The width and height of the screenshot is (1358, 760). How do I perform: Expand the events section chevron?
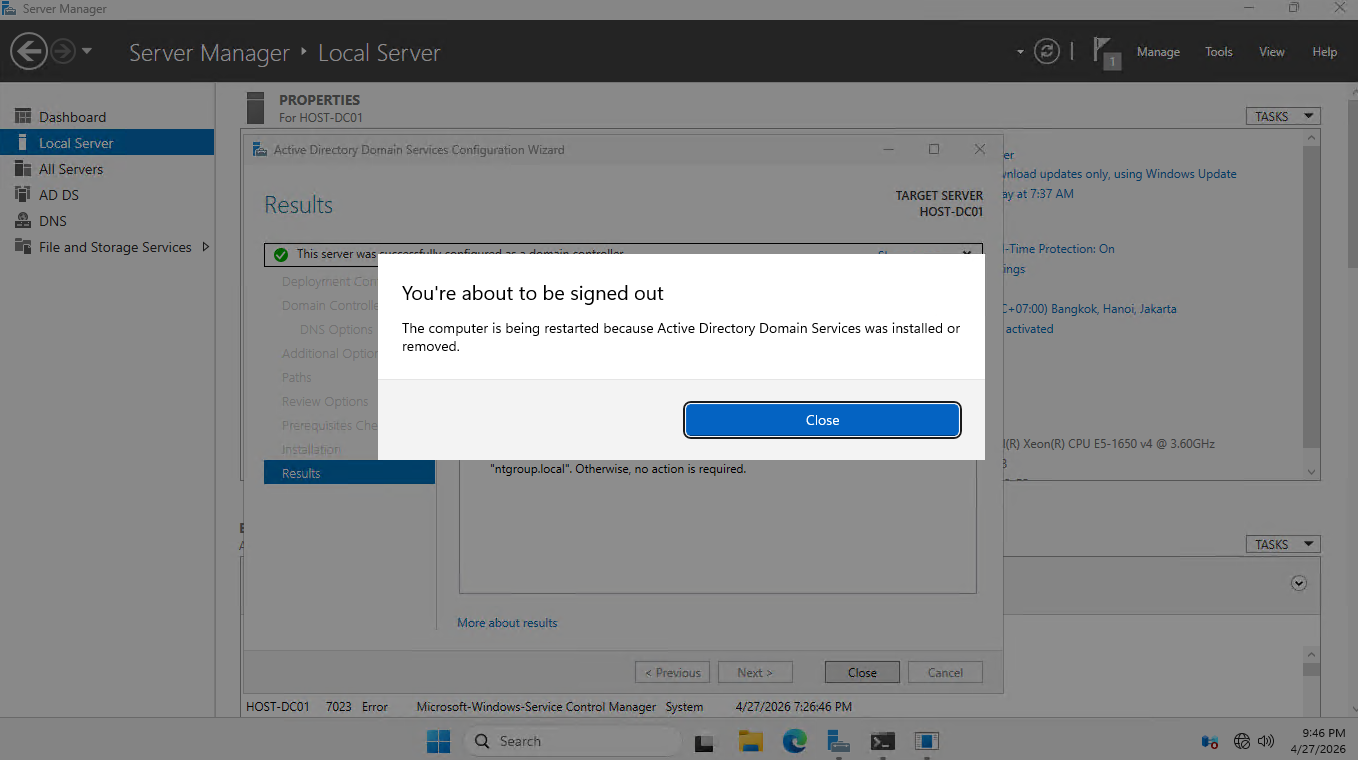click(1298, 583)
